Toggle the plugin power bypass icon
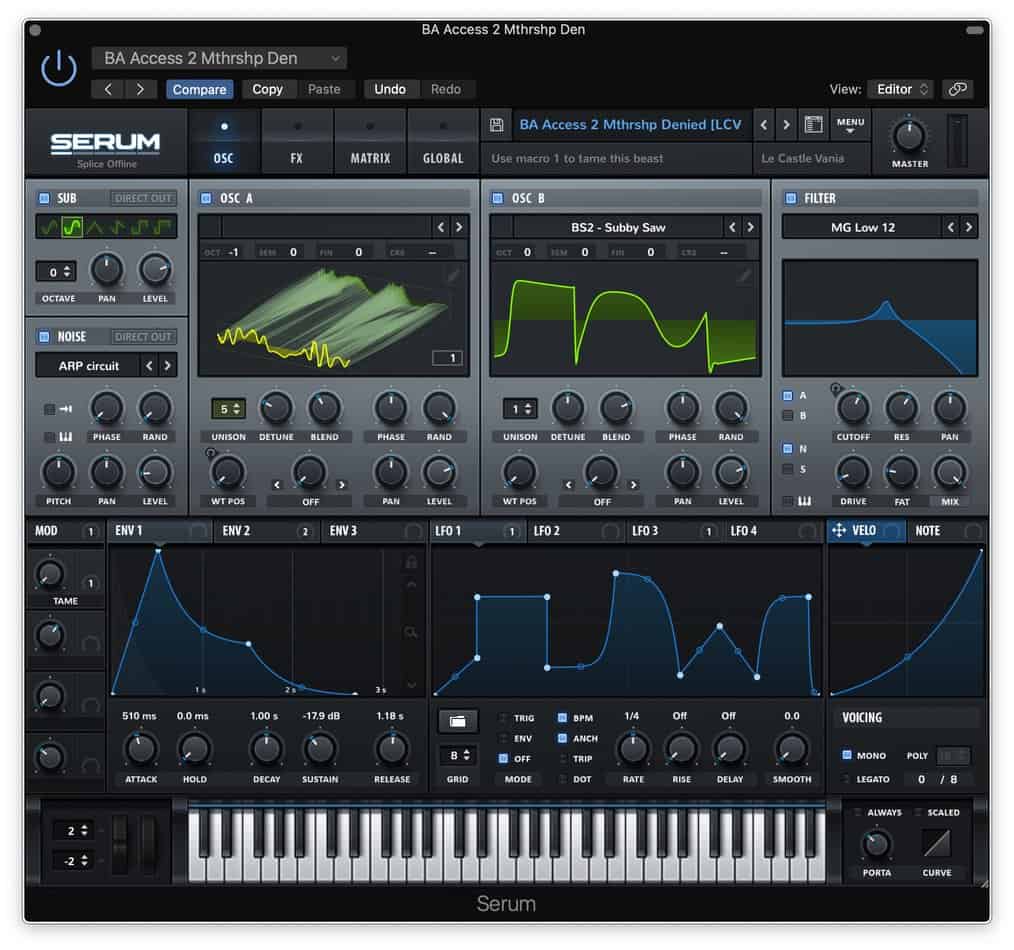This screenshot has width=1014, height=950. pos(58,69)
